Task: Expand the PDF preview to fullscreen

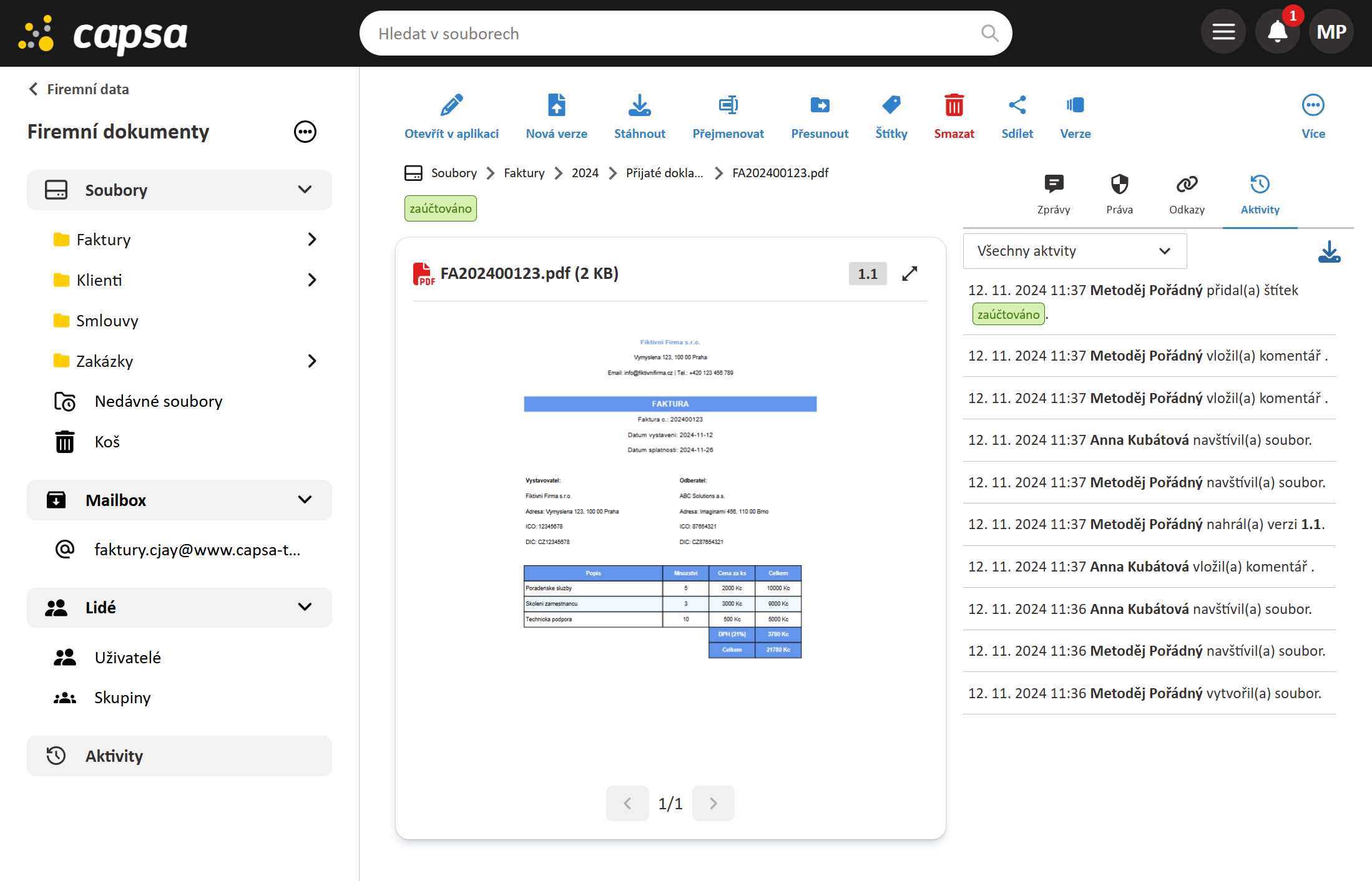Action: (909, 274)
